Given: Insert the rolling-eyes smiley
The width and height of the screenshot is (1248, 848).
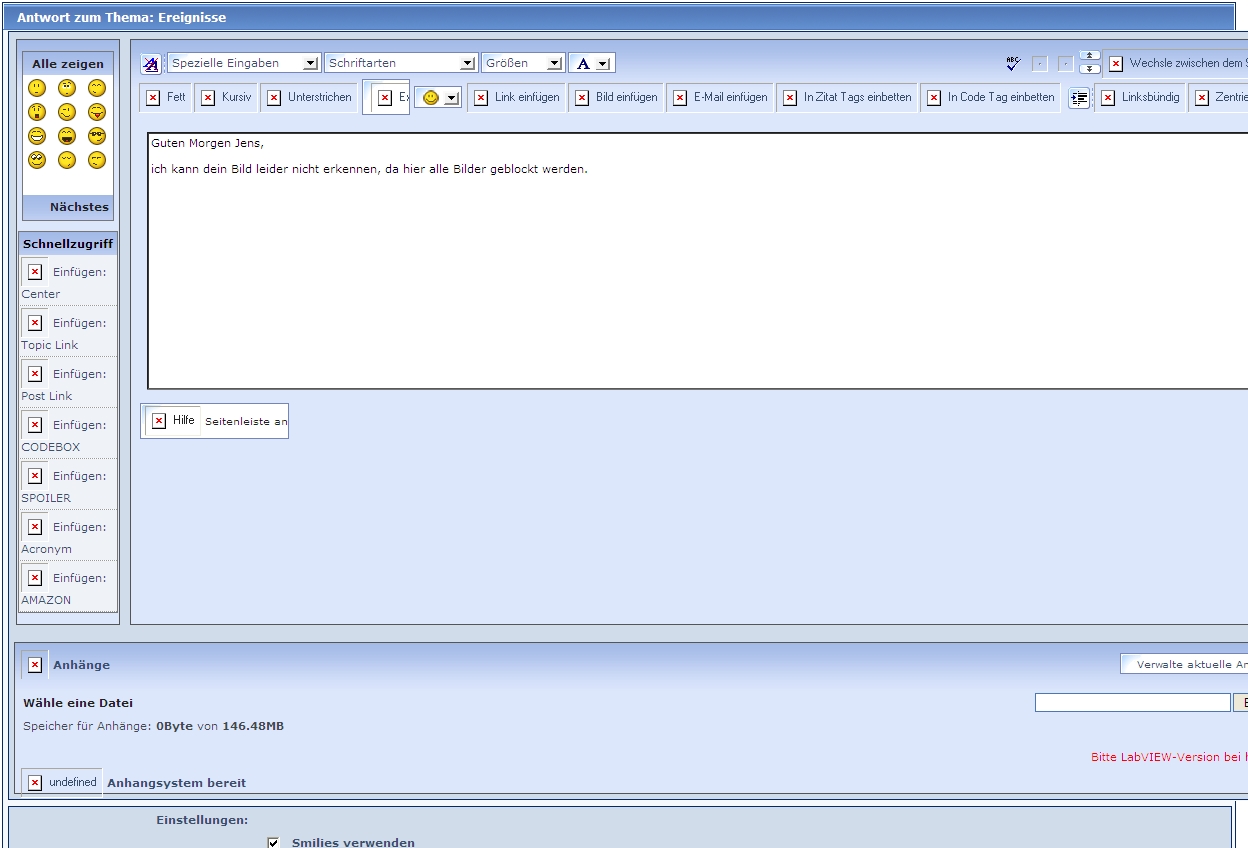Looking at the screenshot, I should pyautogui.click(x=37, y=160).
